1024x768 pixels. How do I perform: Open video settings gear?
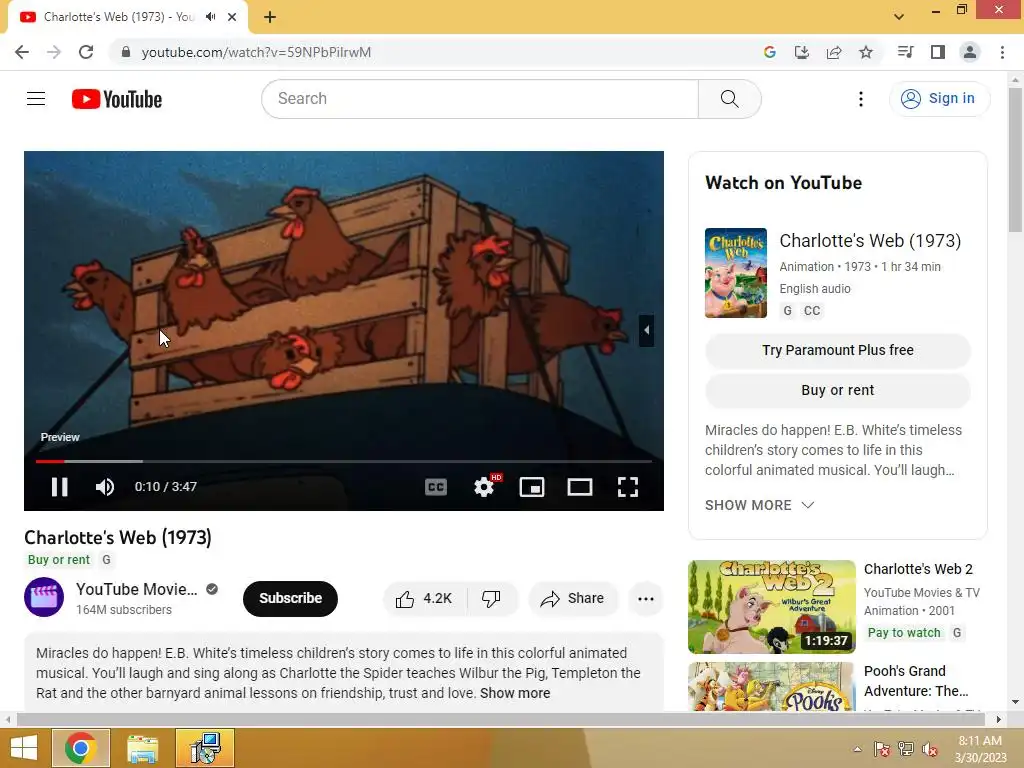484,487
